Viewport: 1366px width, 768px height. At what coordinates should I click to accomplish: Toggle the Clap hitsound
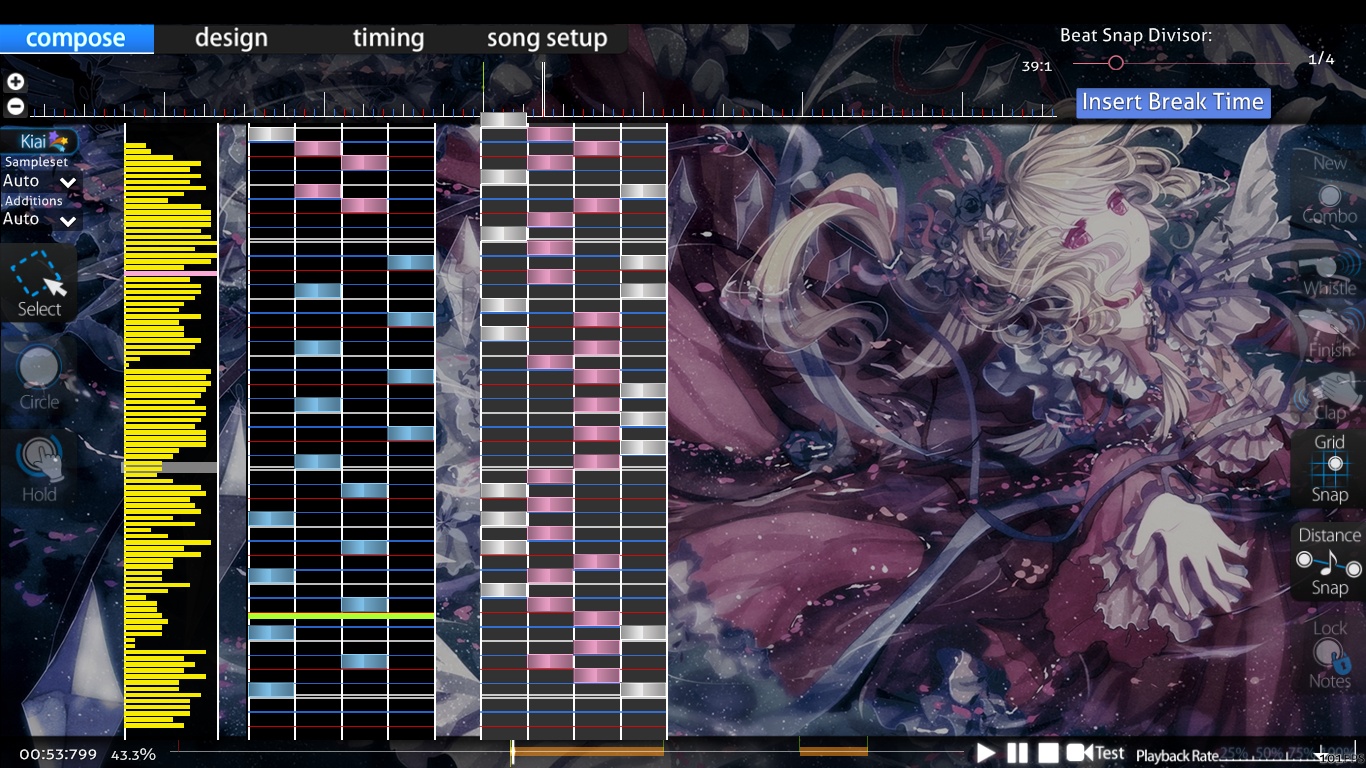1329,396
